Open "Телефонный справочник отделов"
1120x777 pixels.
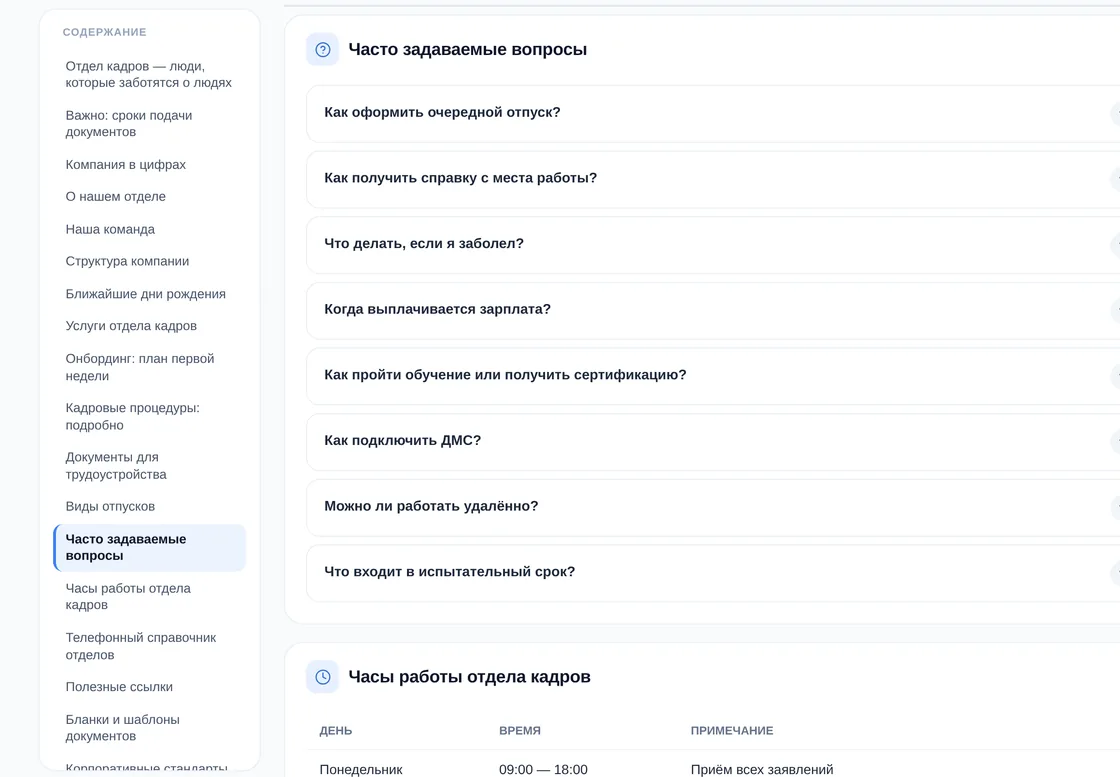[x=149, y=646]
